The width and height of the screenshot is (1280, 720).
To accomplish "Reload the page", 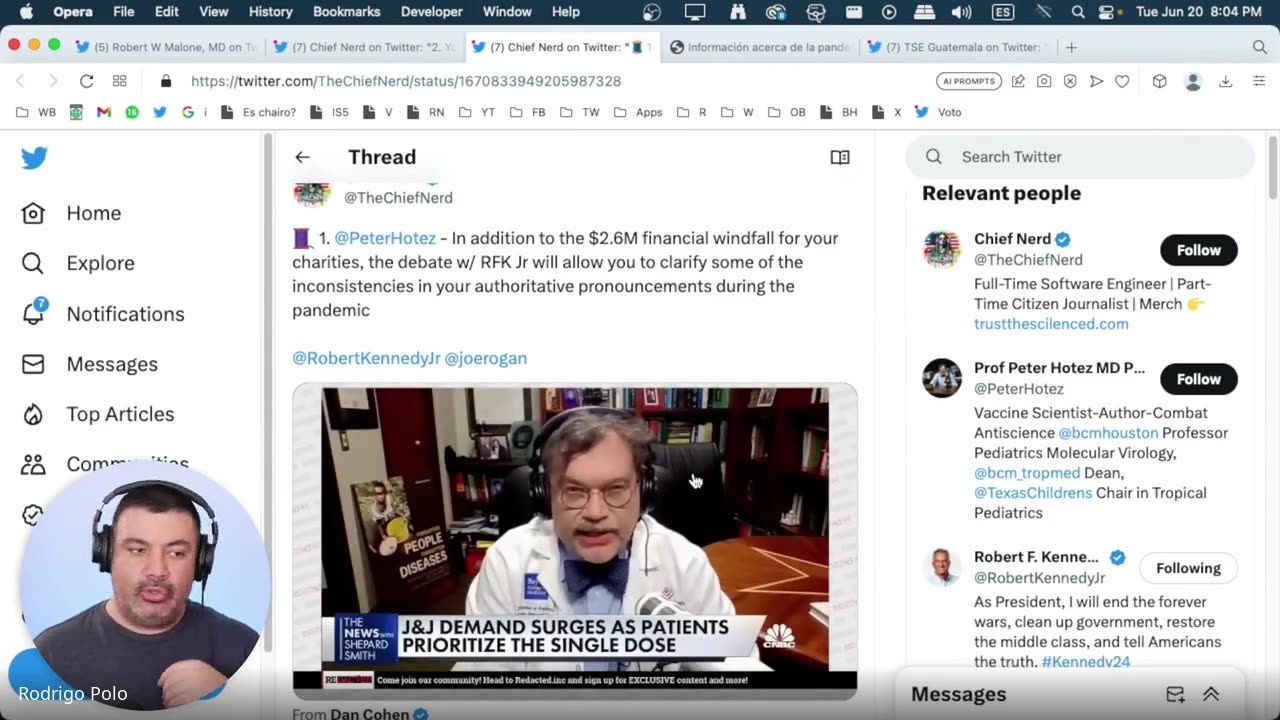I will click(86, 81).
